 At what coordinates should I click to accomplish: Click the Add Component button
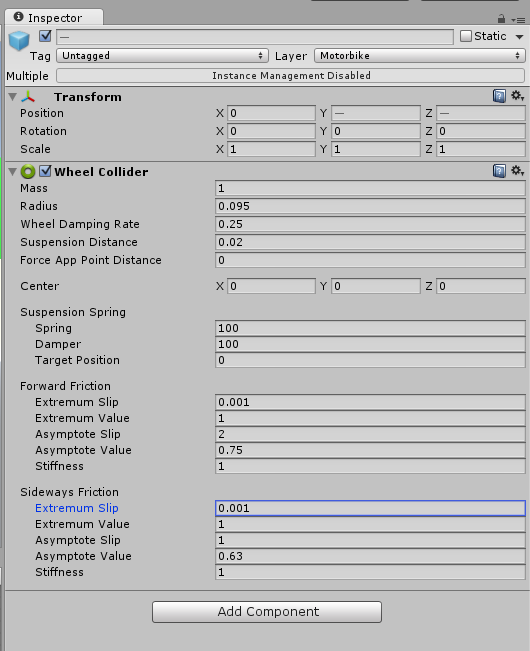[x=267, y=612]
